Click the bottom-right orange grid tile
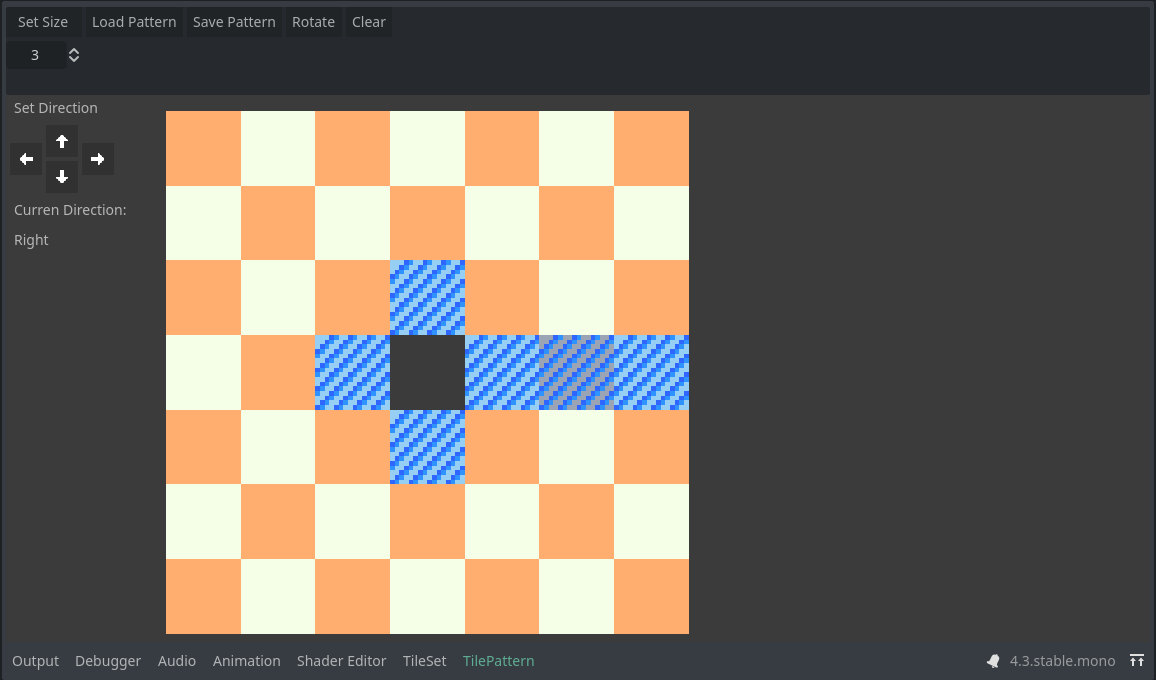 coord(652,597)
